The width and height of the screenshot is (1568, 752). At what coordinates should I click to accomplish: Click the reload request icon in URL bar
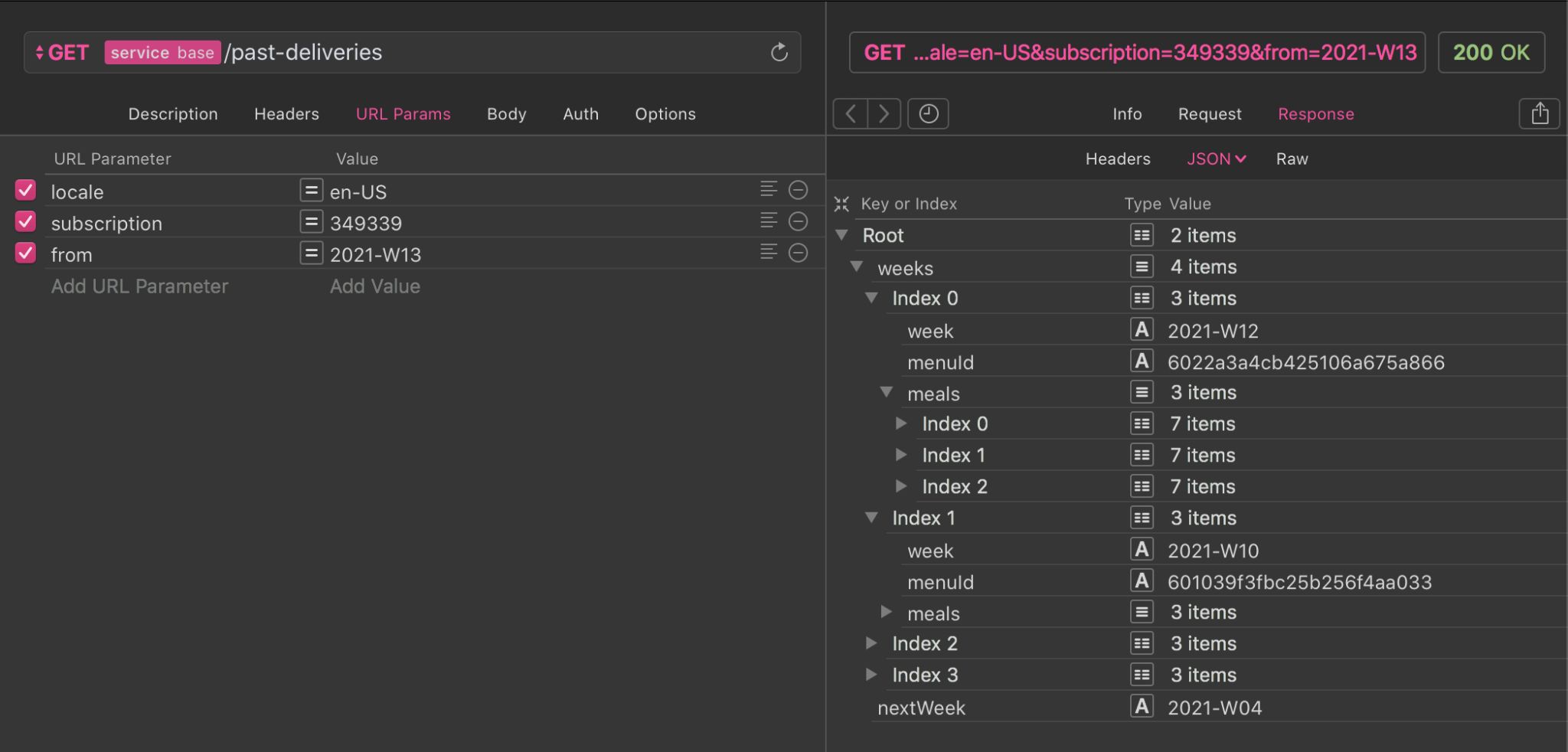pos(779,52)
